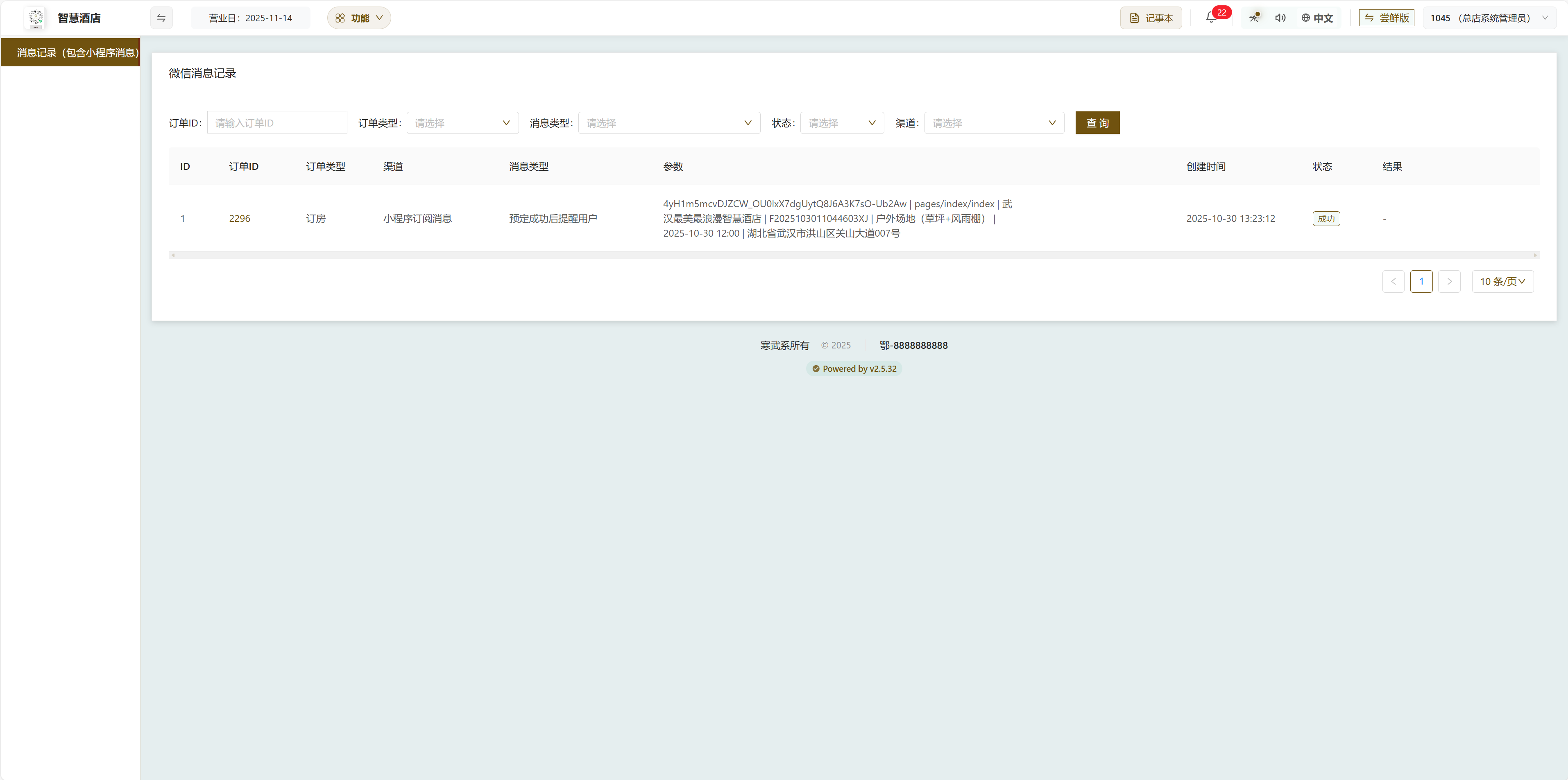Focus the 订单ID input field
This screenshot has width=1568, height=780.
(277, 123)
